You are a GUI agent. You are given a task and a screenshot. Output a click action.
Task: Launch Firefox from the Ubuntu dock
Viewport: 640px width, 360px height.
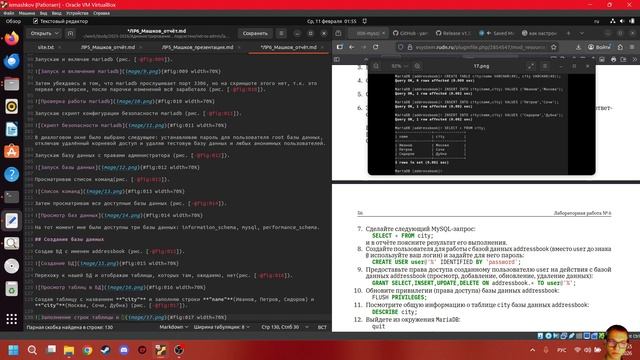[x=11, y=39]
